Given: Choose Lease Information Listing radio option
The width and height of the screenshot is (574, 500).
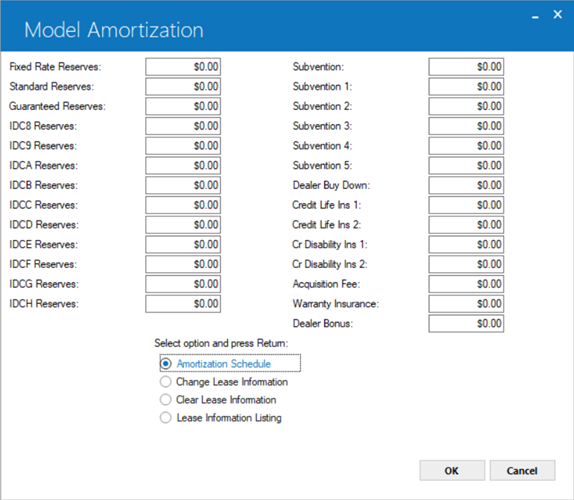Looking at the screenshot, I should coord(166,417).
